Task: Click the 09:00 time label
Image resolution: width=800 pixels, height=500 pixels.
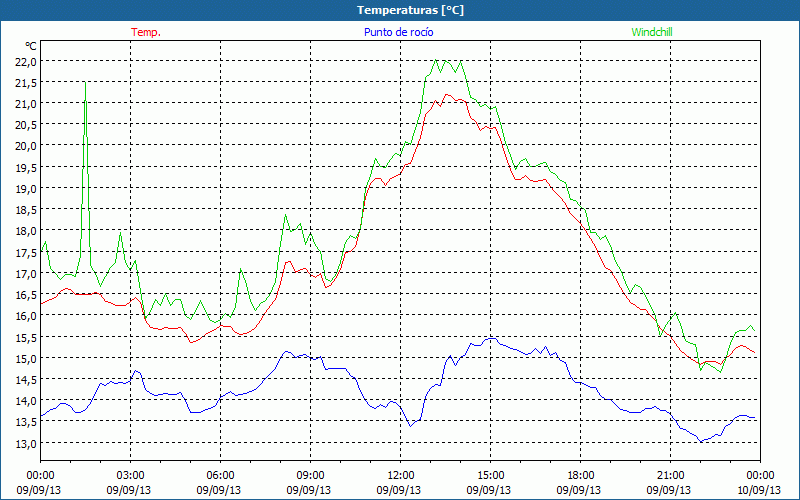Action: pyautogui.click(x=311, y=475)
